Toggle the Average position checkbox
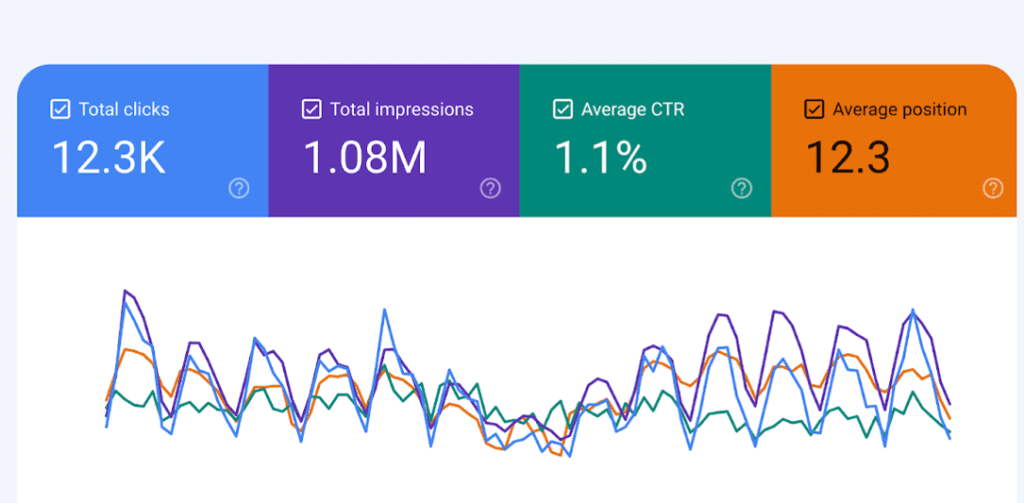This screenshot has width=1024, height=503. point(814,110)
